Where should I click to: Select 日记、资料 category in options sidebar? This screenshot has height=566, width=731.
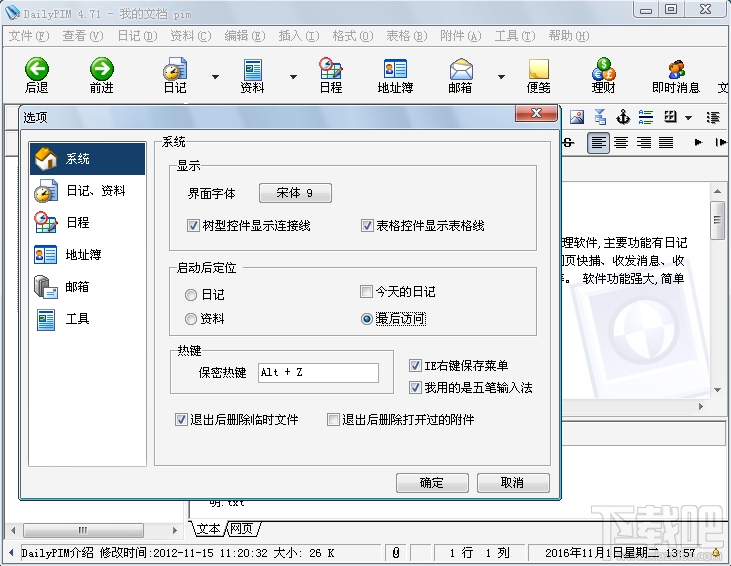87,191
